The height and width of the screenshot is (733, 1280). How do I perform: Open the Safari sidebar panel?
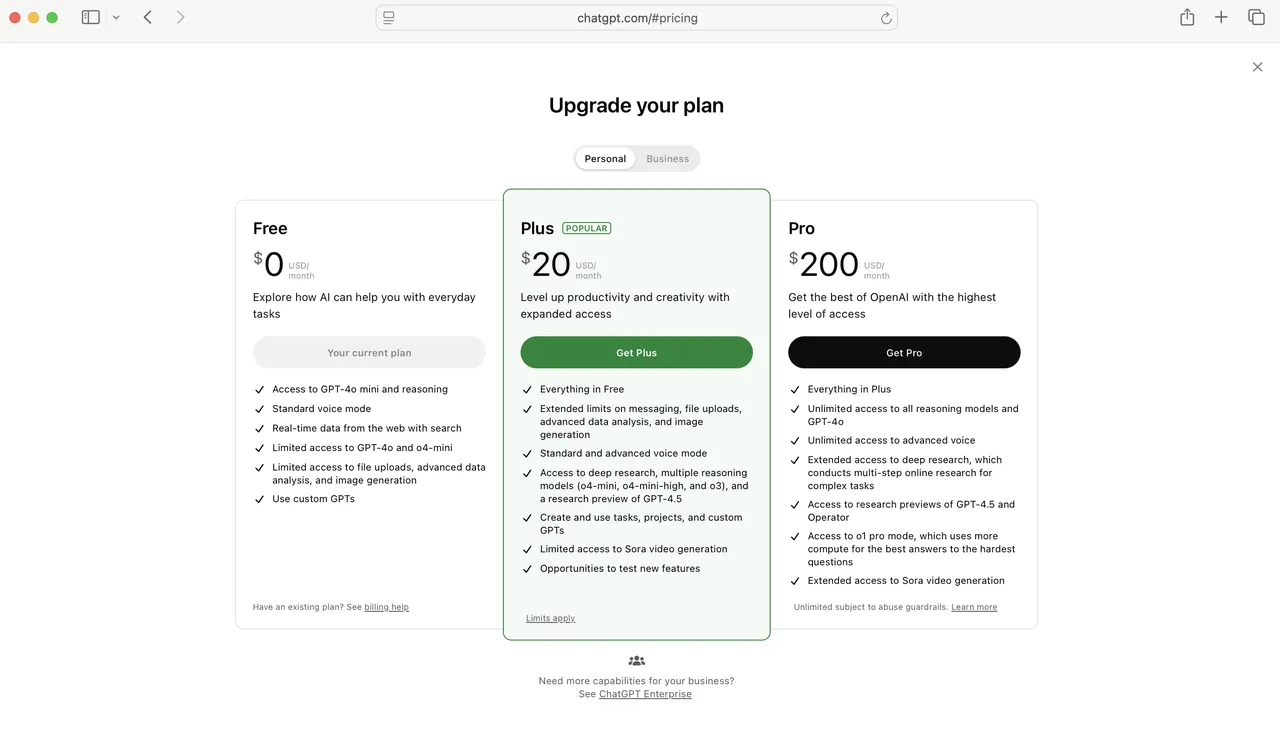coord(90,17)
